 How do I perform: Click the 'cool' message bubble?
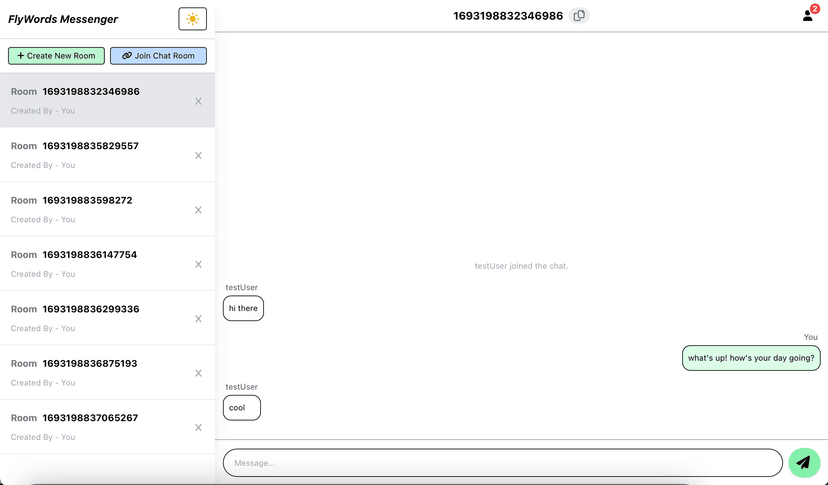tap(242, 407)
